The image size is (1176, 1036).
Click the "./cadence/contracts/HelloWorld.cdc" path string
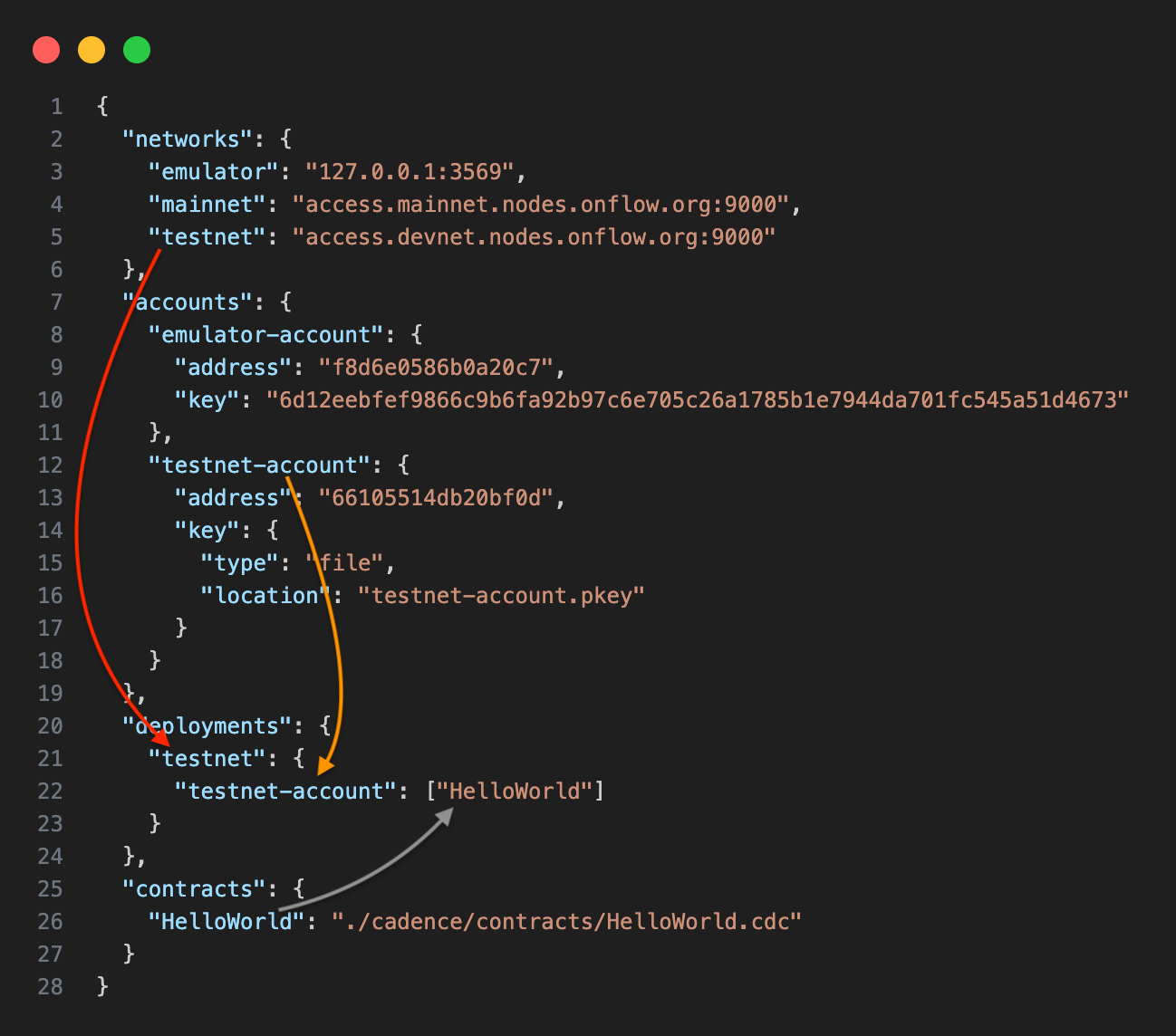(x=566, y=922)
